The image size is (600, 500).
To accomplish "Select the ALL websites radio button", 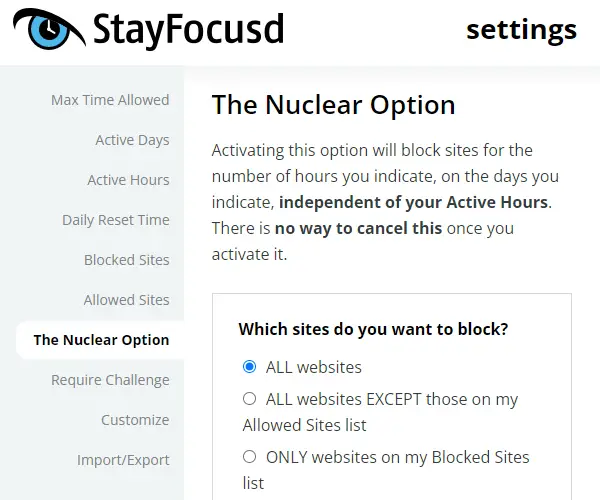I will tap(249, 366).
